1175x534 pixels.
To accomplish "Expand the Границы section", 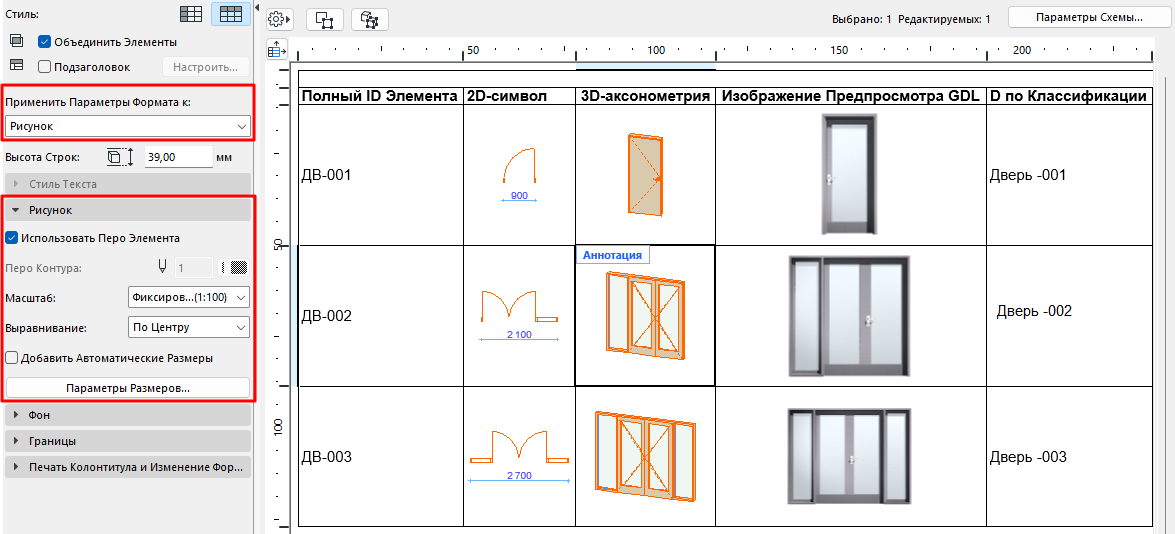I will [x=127, y=441].
